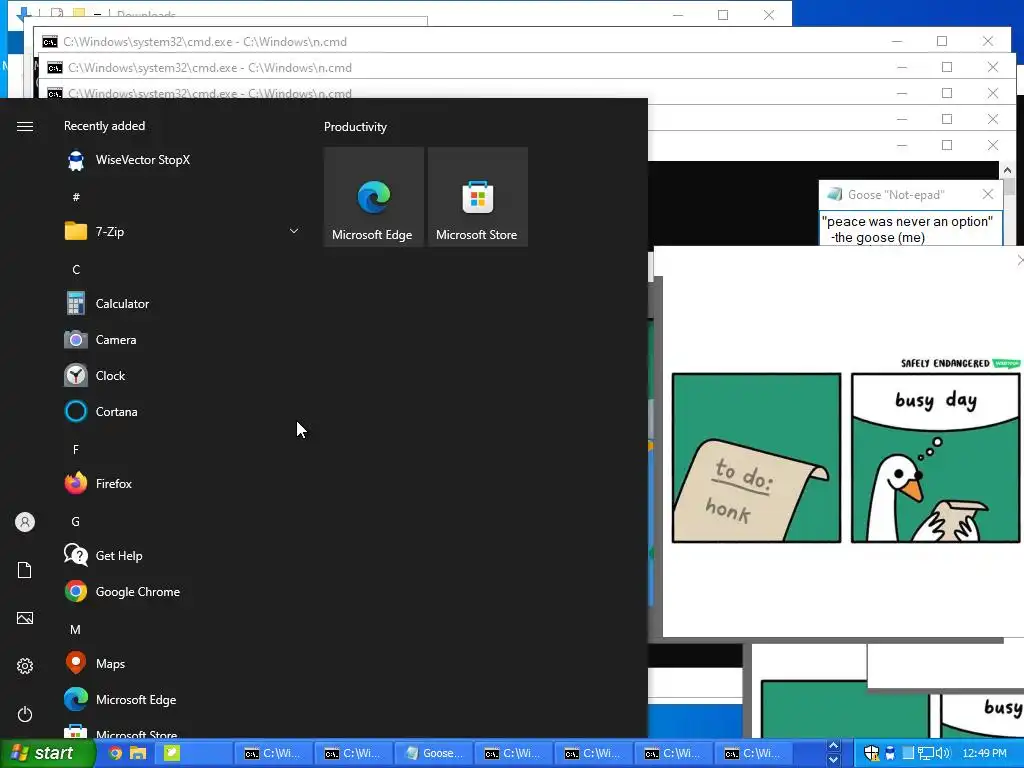Open the user account icon in Start rail

[x=25, y=522]
